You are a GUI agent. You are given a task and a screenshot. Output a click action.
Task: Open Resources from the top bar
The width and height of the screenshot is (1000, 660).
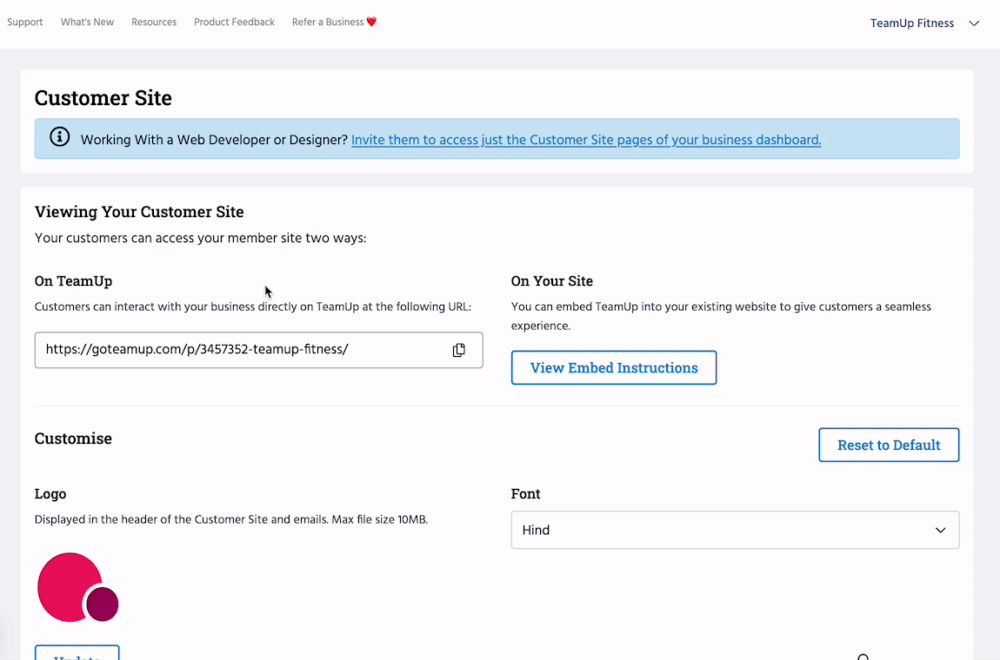pyautogui.click(x=154, y=22)
